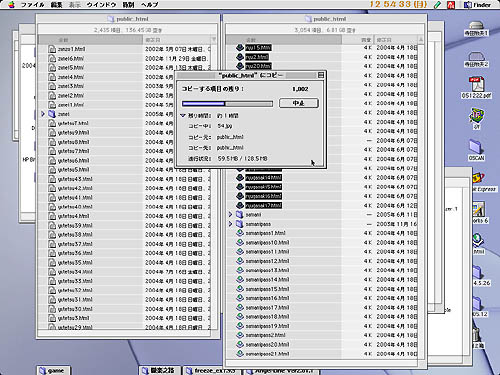This screenshot has height=375, width=500.
Task: Sort left window by the modified date column header
Action: pyautogui.click(x=177, y=40)
